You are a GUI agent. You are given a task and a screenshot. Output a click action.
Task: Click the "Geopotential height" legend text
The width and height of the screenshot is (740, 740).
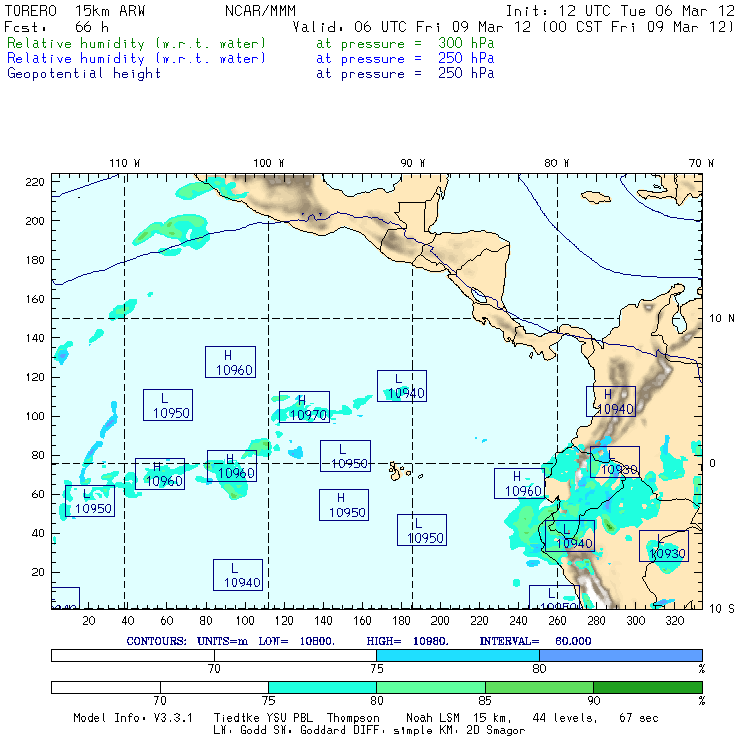(x=84, y=74)
